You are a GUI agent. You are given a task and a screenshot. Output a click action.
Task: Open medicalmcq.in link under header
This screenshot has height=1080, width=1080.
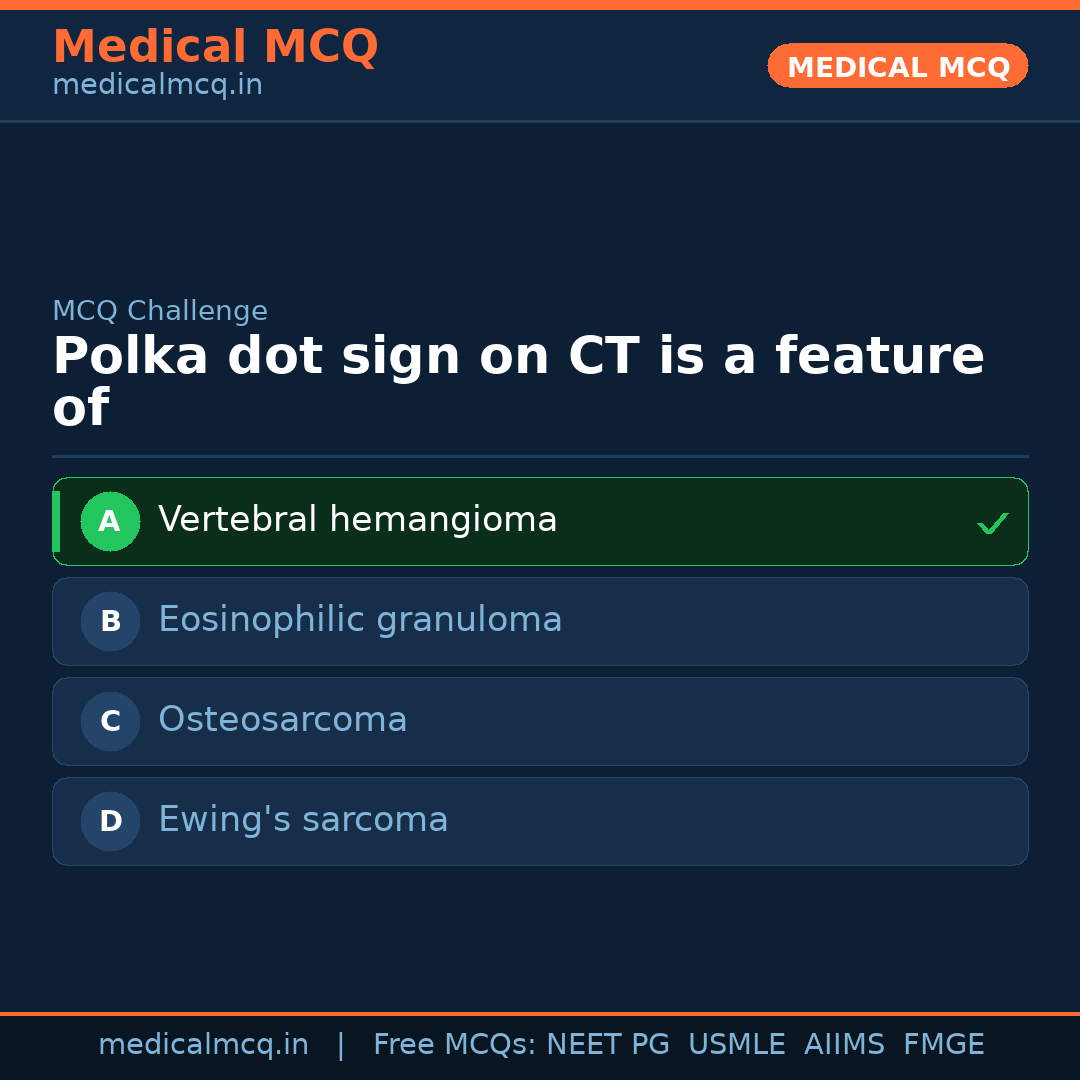(x=157, y=86)
